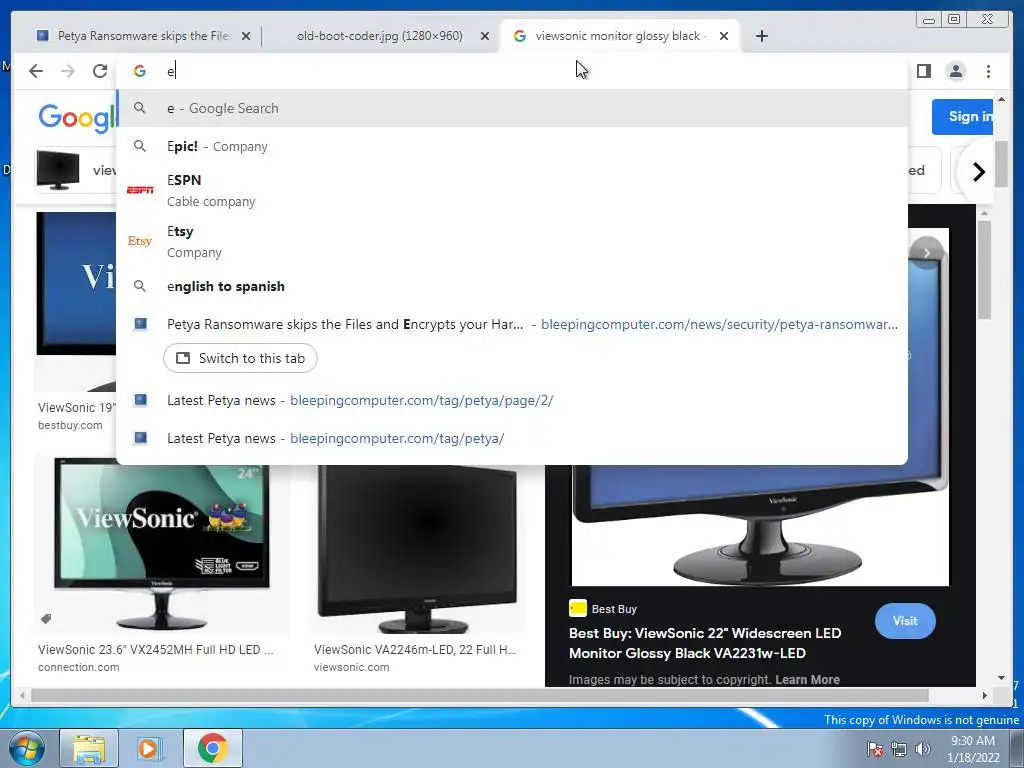Open the ViewSonic VA2246m-LED image
This screenshot has width=1024, height=768.
click(x=417, y=549)
